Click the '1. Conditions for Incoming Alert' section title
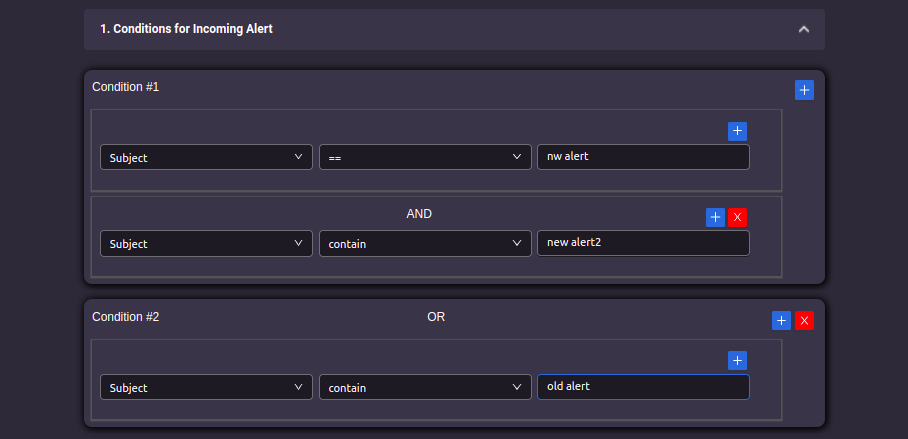Viewport: 908px width, 439px height. pyautogui.click(x=186, y=29)
